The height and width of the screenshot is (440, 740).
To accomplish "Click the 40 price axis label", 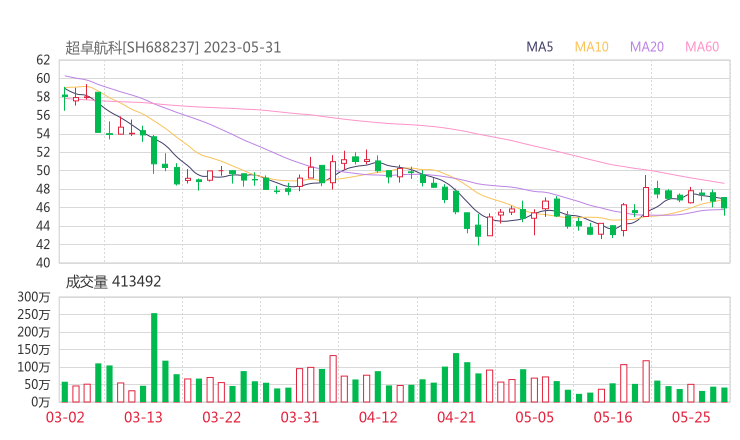I will (43, 262).
